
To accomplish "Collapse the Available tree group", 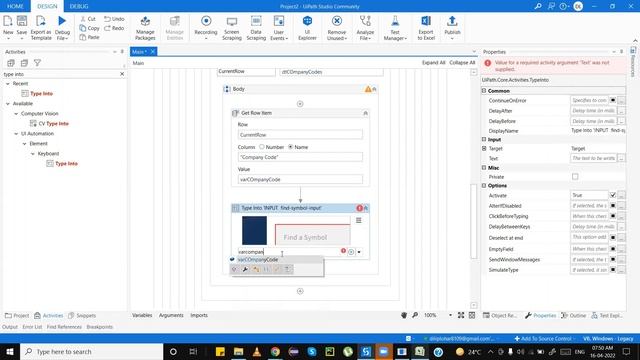I will click(8, 103).
